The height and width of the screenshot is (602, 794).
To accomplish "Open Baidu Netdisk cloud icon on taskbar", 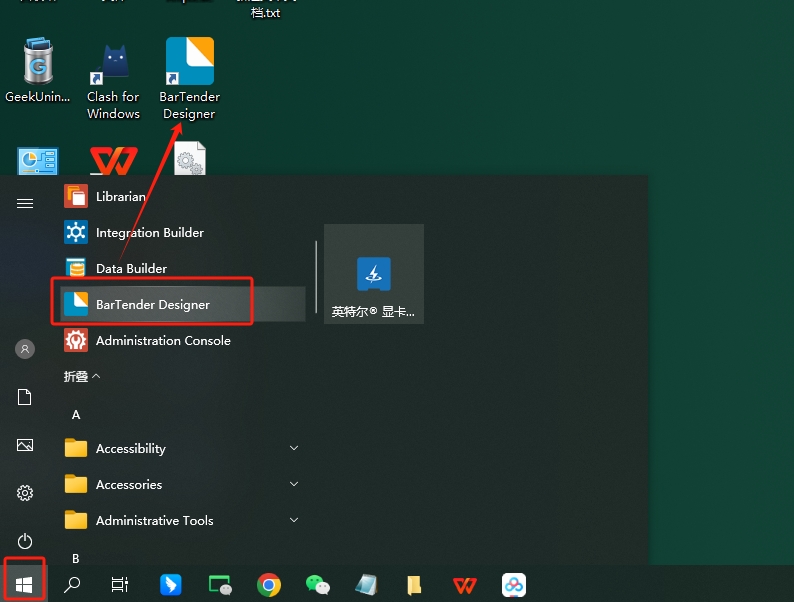I will pos(514,585).
